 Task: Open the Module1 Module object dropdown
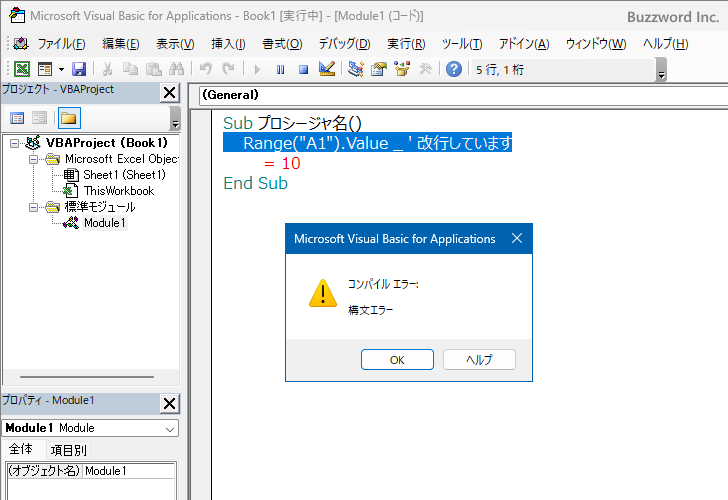point(170,429)
